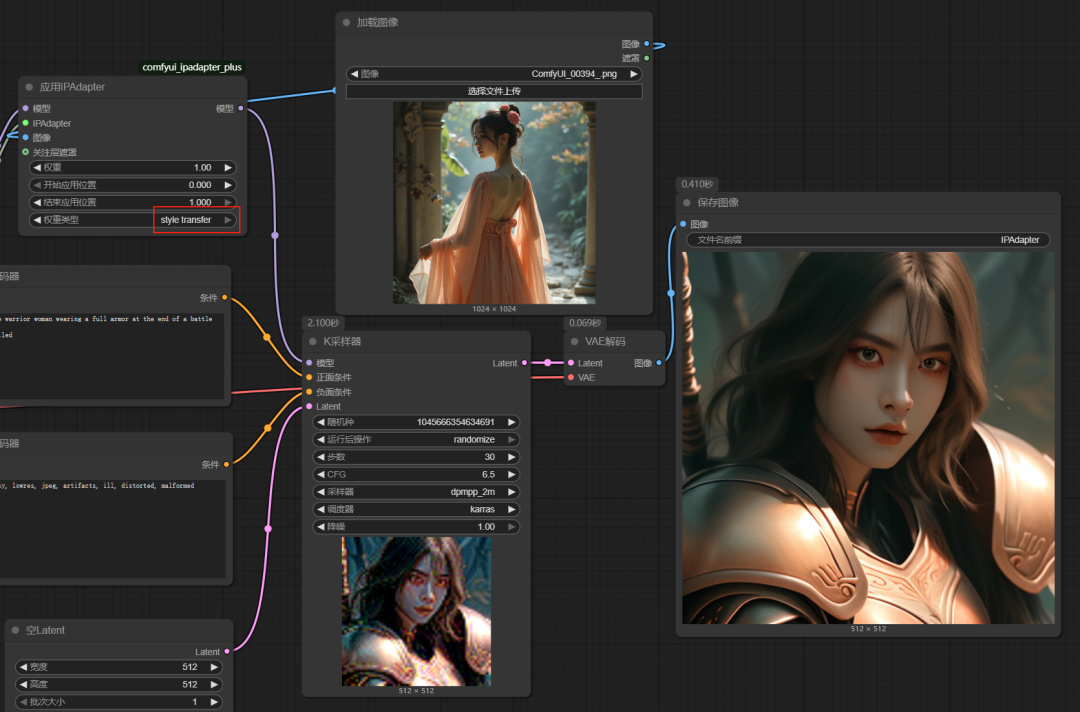
Task: Decrease 步数 with its left arrow
Action: point(321,457)
